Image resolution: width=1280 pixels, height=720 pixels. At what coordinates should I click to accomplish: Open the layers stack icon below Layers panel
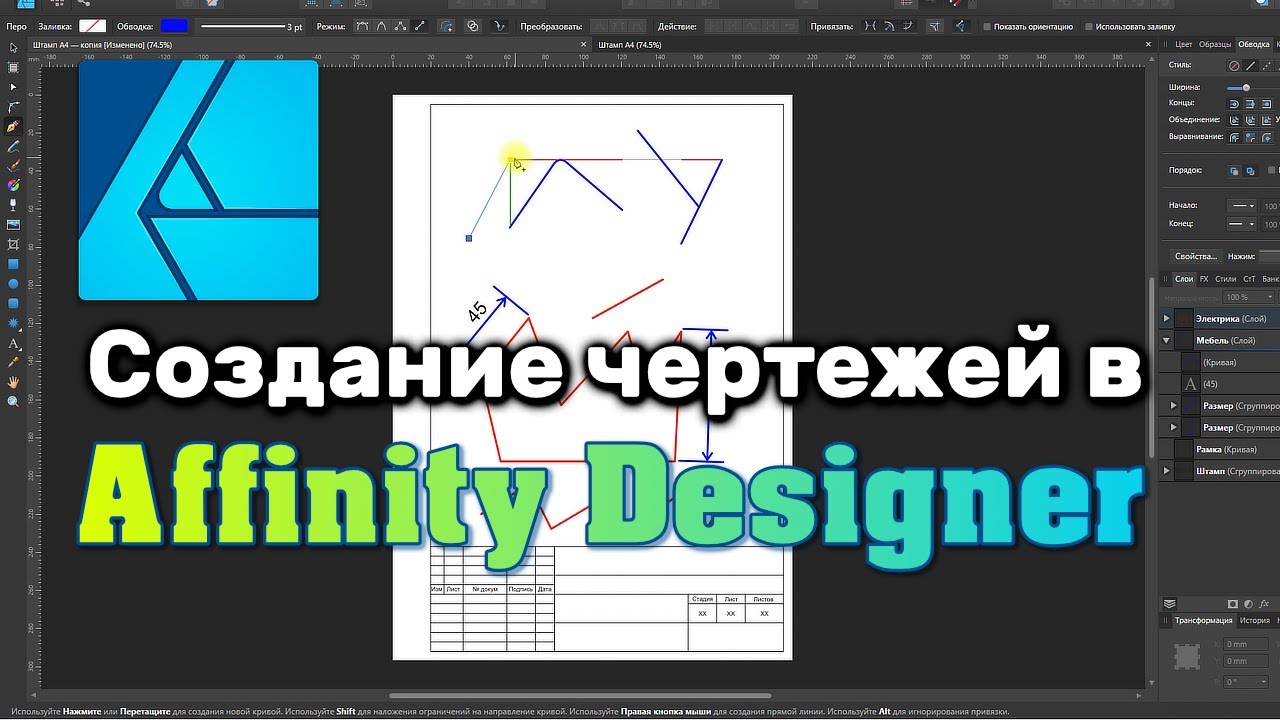coord(1170,604)
